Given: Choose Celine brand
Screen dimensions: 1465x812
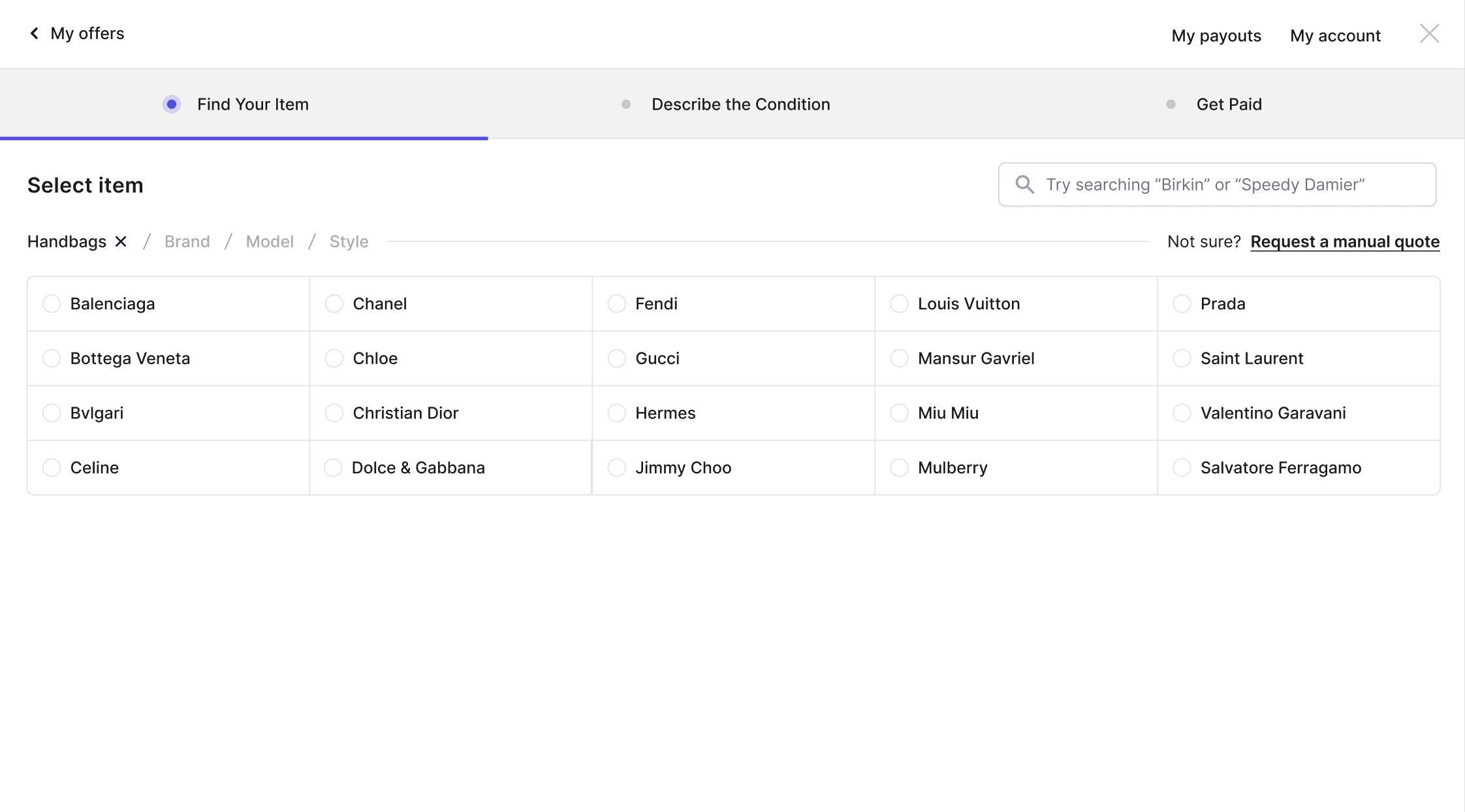Looking at the screenshot, I should pos(168,468).
